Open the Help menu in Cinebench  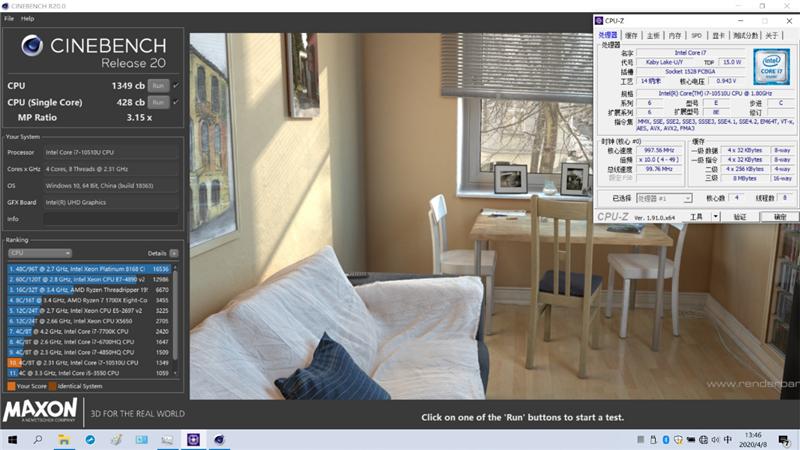pos(27,18)
